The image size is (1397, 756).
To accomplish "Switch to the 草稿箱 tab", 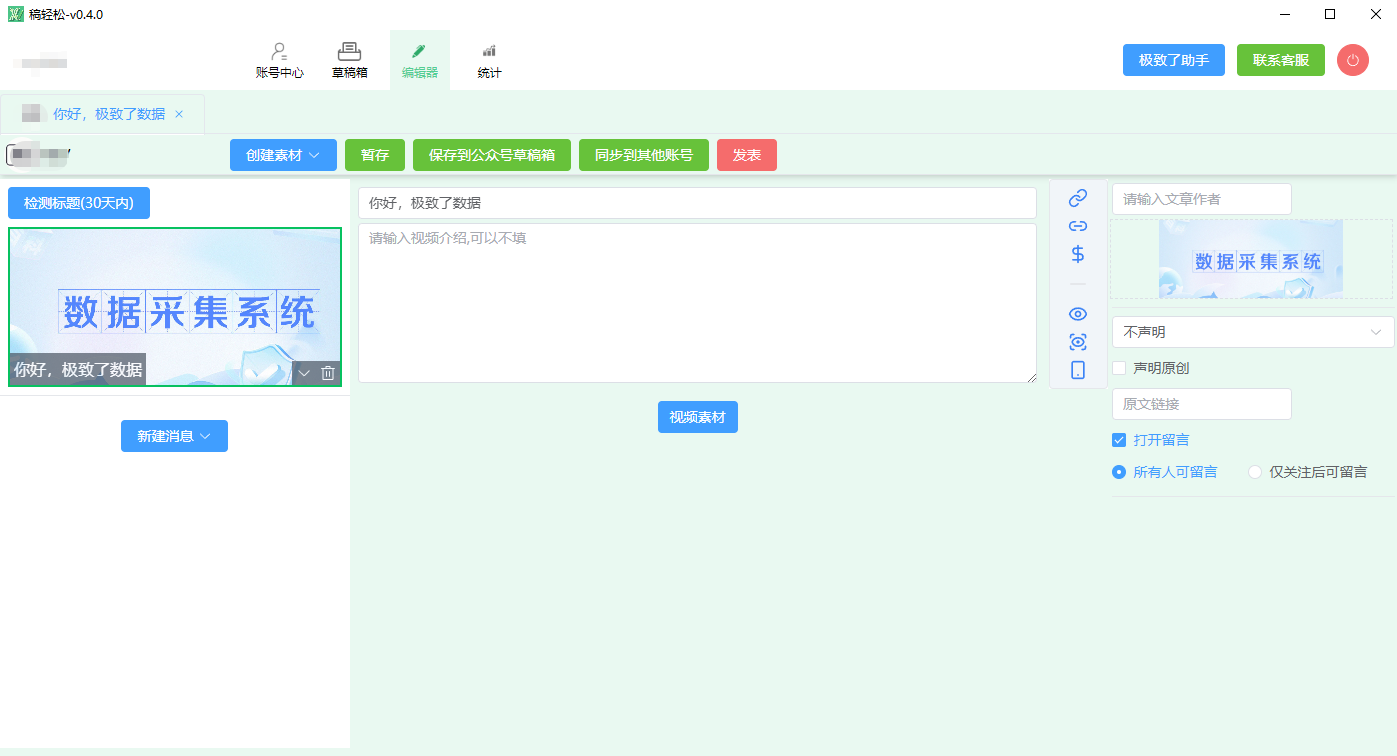I will click(x=349, y=60).
